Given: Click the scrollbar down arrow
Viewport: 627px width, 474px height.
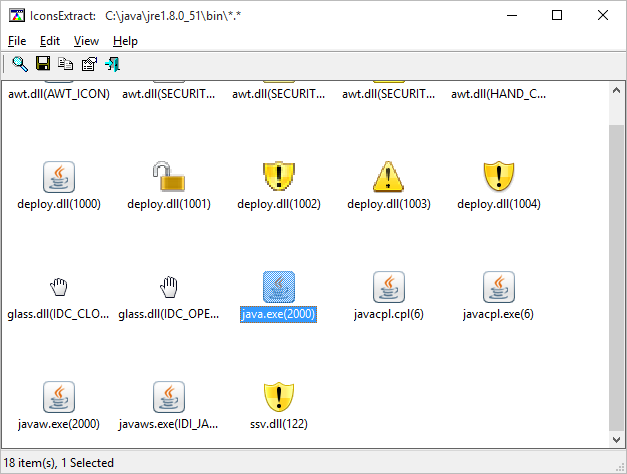Looking at the screenshot, I should (x=616, y=440).
